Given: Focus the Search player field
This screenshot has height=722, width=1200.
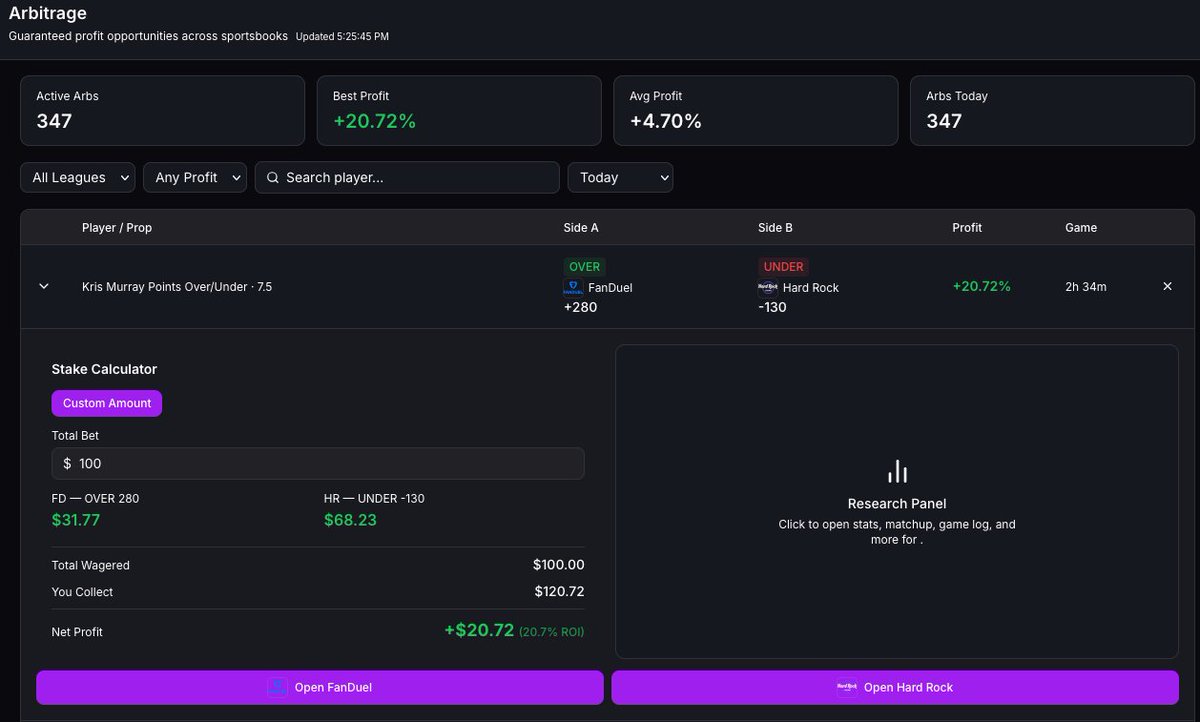Looking at the screenshot, I should coord(407,177).
